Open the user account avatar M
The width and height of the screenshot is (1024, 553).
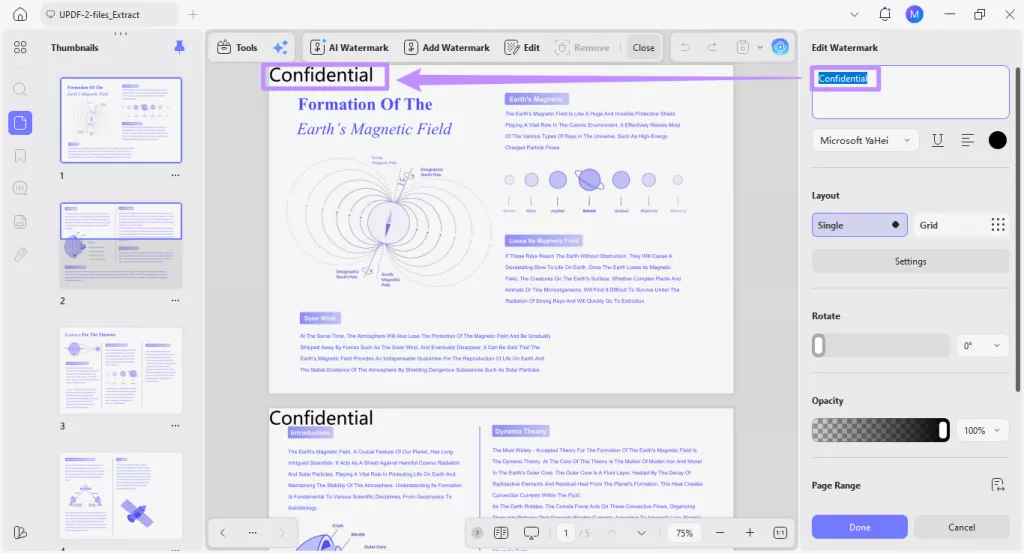point(914,14)
